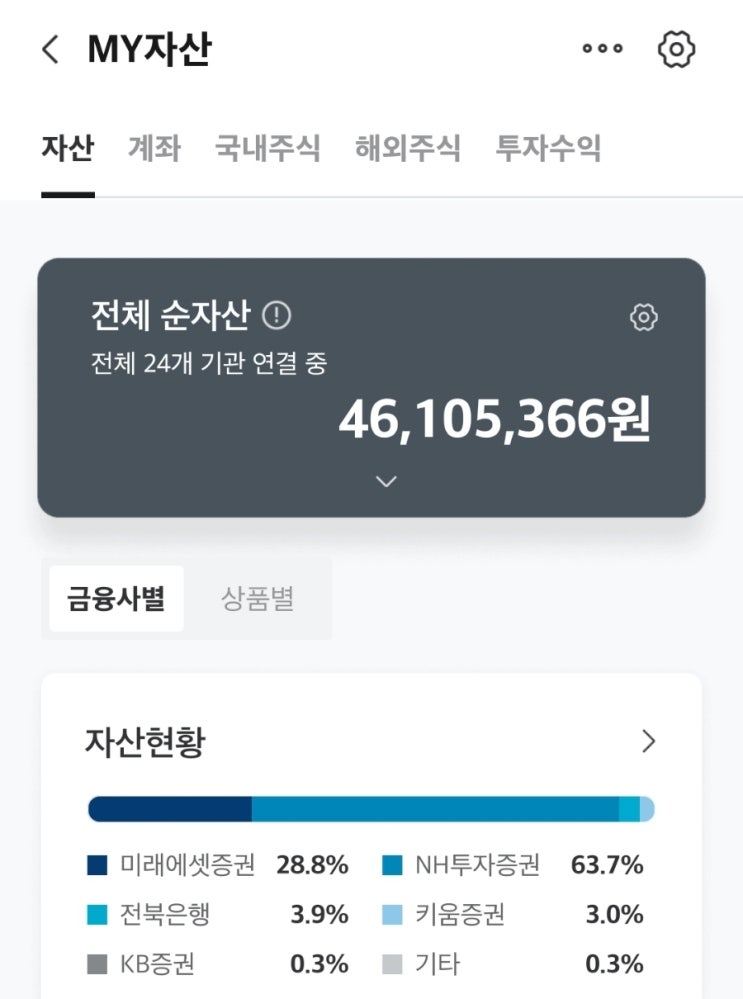
Task: Open net asset card gear settings
Action: (x=643, y=318)
